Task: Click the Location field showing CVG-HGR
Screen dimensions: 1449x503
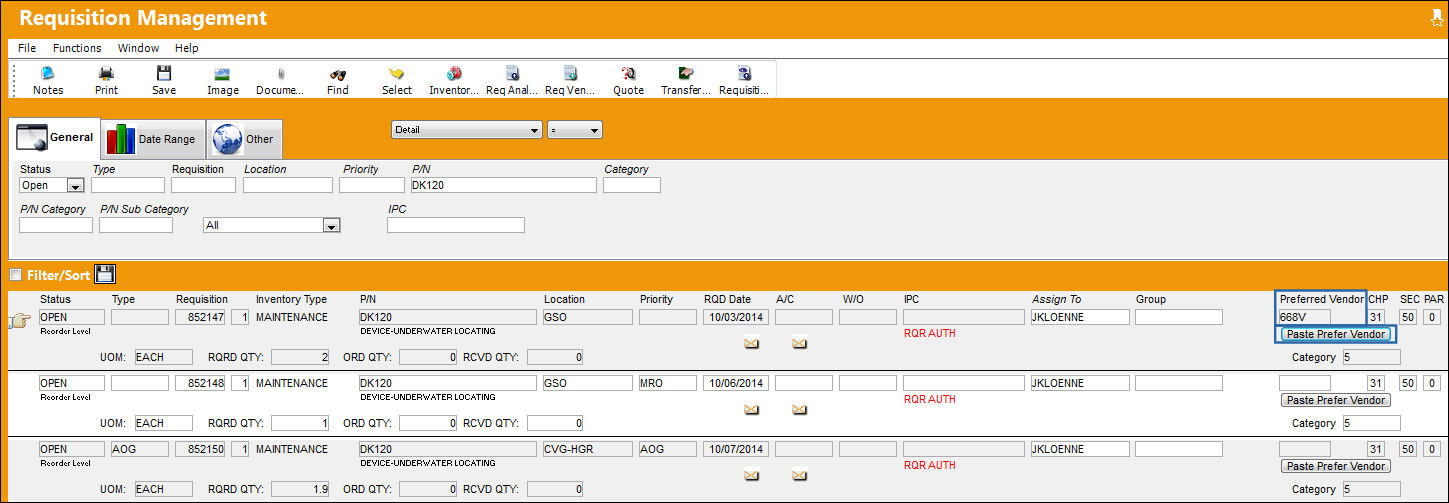Action: [x=588, y=449]
